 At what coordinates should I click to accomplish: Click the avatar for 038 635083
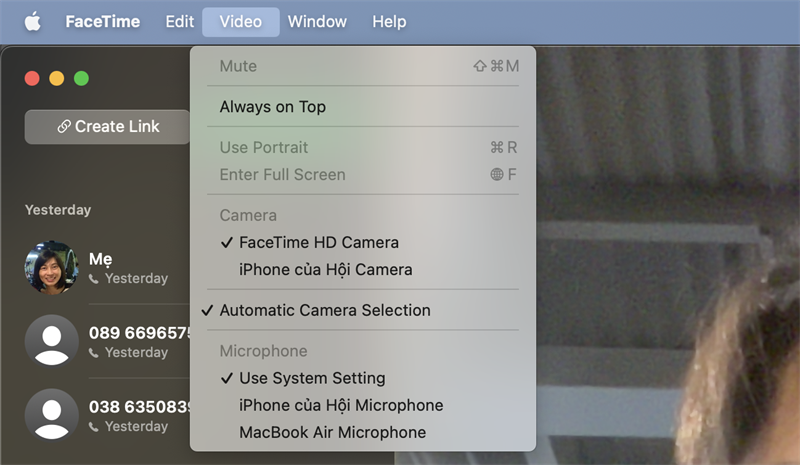point(52,415)
